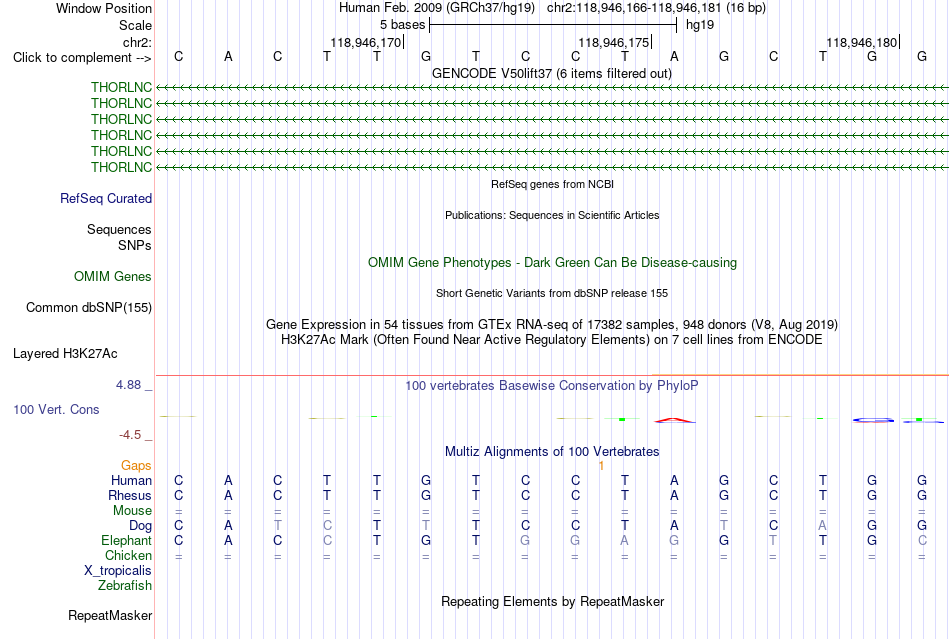
Task: Open the RefSeq Curated track label
Action: (106, 199)
